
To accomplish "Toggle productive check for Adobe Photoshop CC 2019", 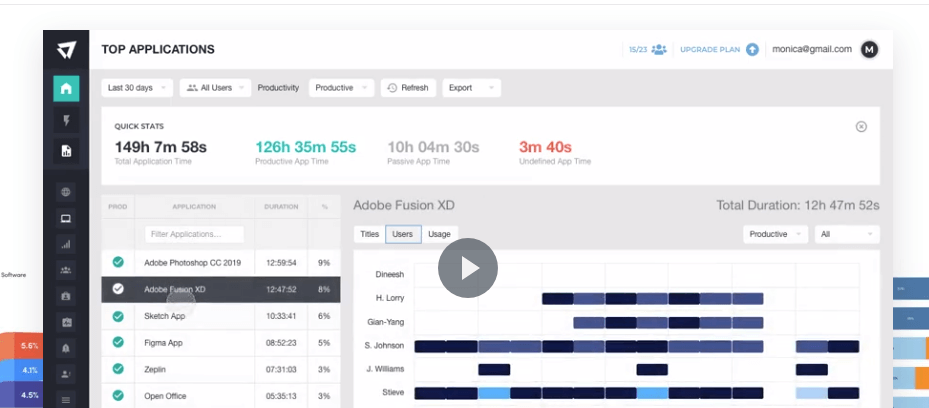I will (118, 262).
